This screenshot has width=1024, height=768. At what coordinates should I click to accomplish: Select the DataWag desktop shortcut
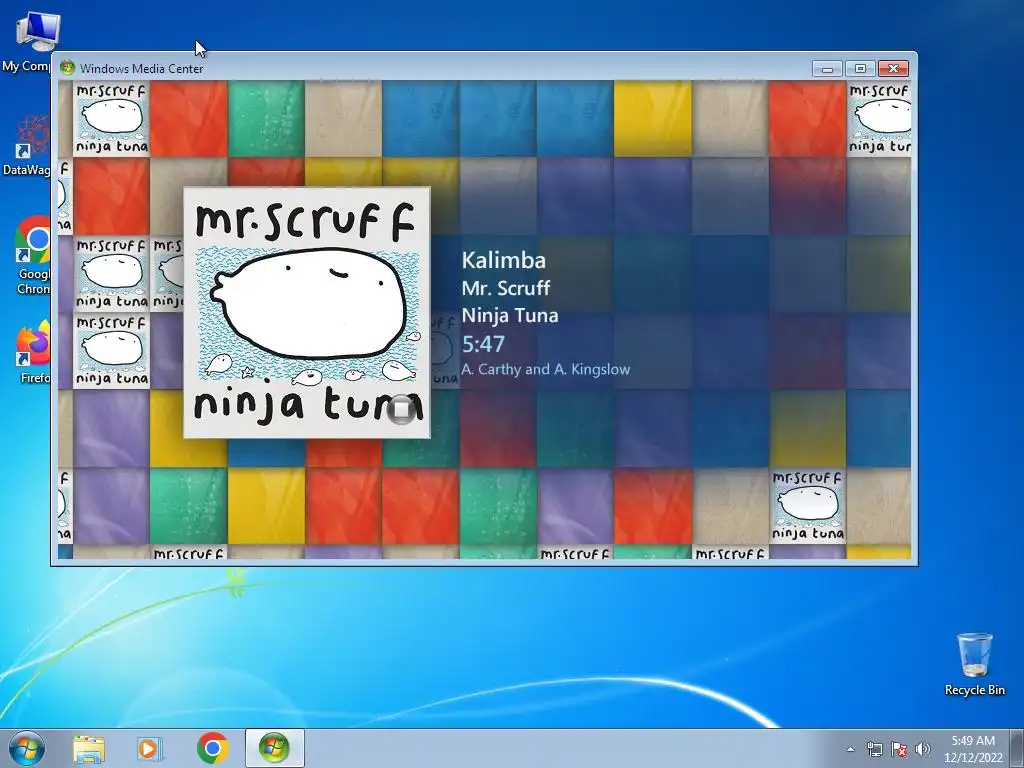(26, 145)
